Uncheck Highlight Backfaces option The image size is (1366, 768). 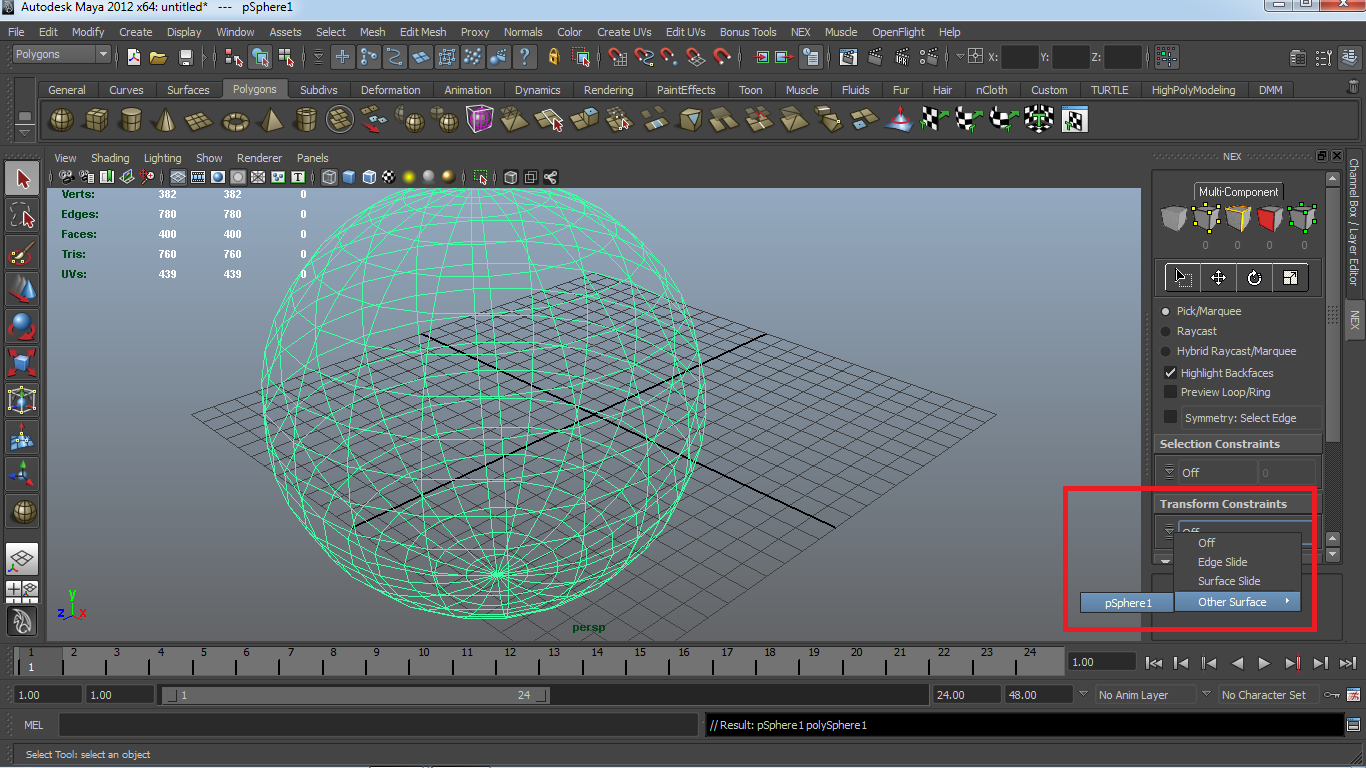[x=1170, y=373]
